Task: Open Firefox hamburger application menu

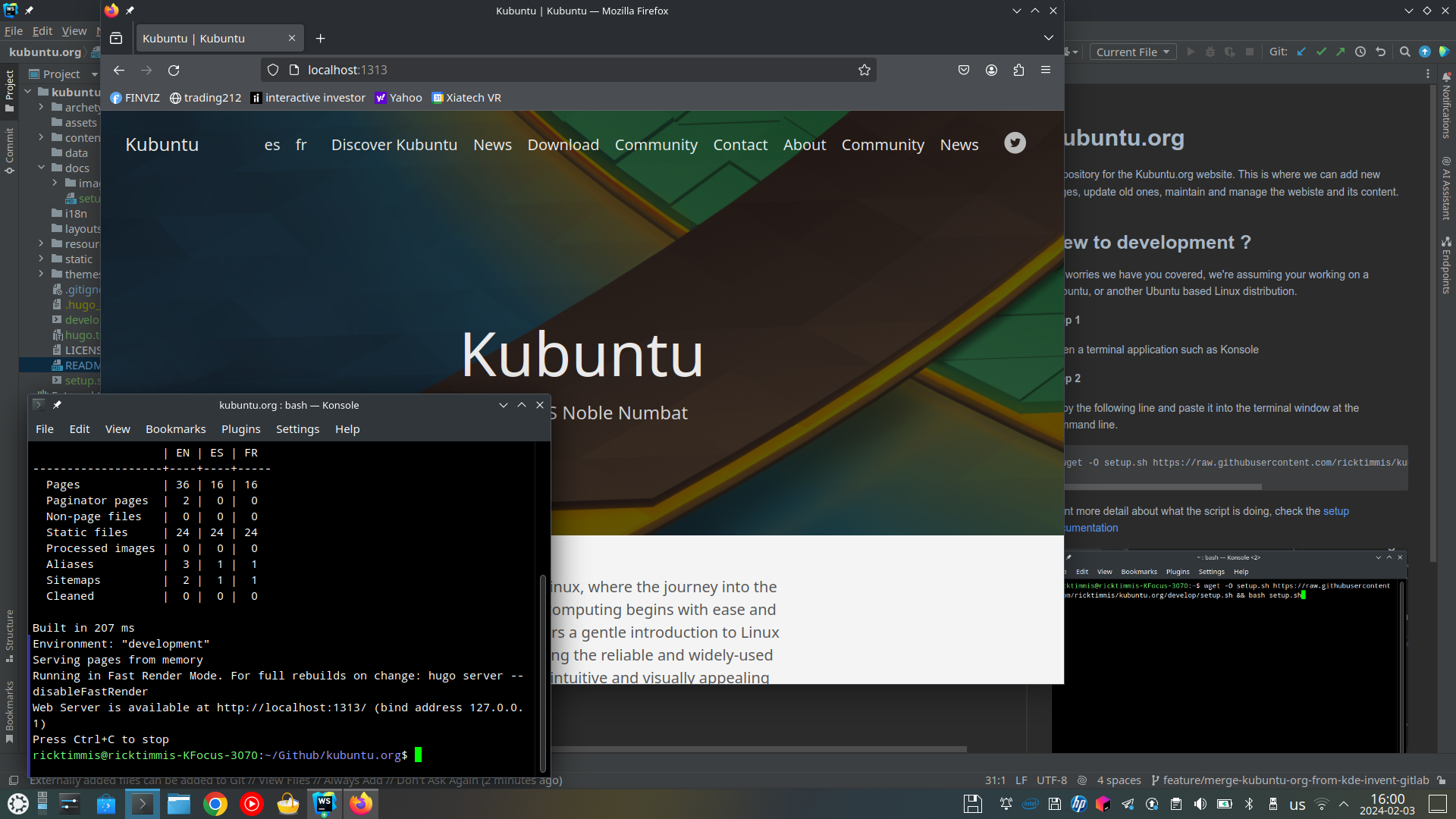Action: 1046,70
